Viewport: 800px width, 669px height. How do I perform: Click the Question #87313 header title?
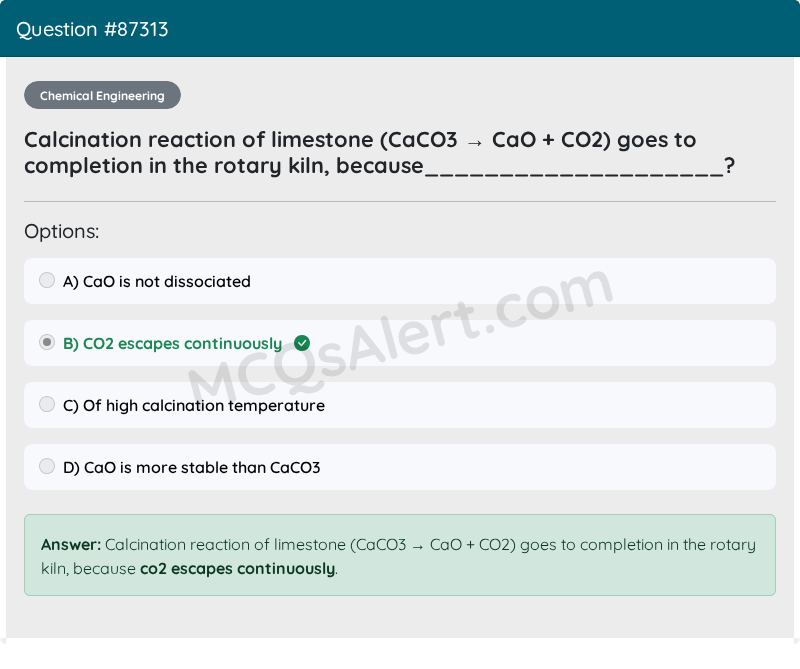click(x=92, y=30)
